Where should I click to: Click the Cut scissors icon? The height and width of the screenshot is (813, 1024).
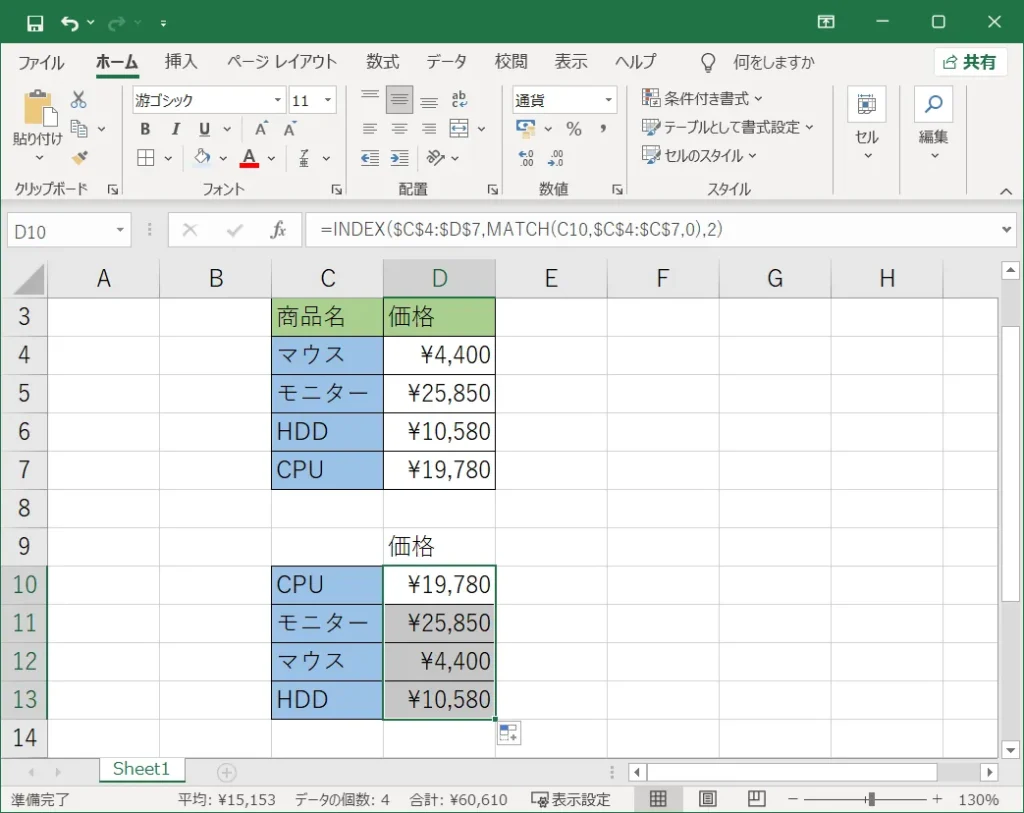(x=79, y=100)
